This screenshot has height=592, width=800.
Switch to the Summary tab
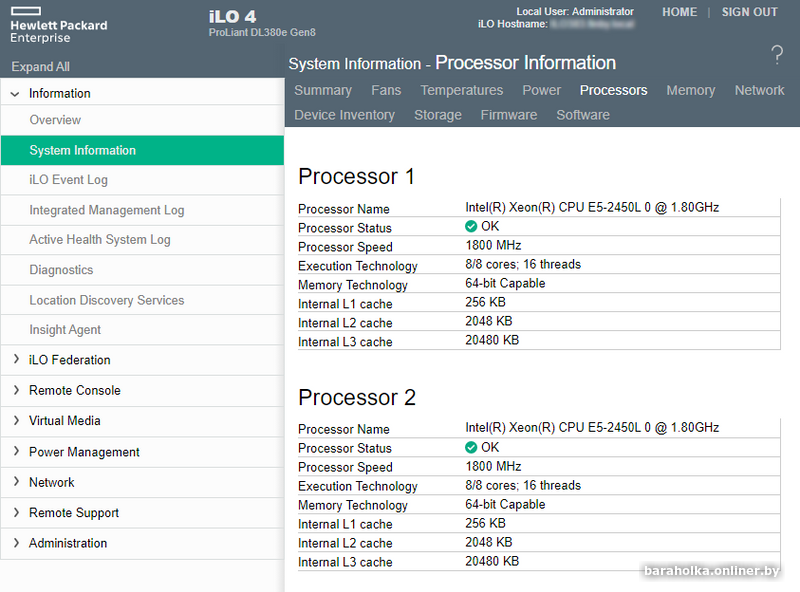pyautogui.click(x=323, y=90)
